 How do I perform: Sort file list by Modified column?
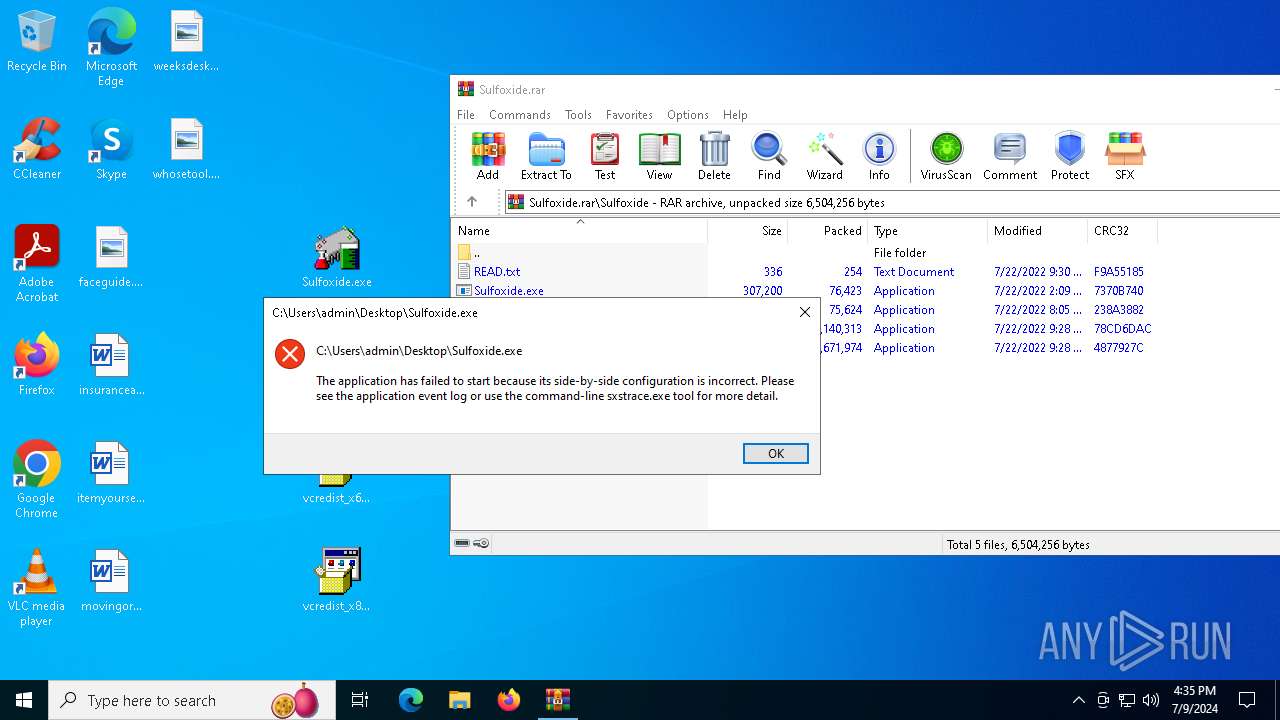click(x=1038, y=231)
